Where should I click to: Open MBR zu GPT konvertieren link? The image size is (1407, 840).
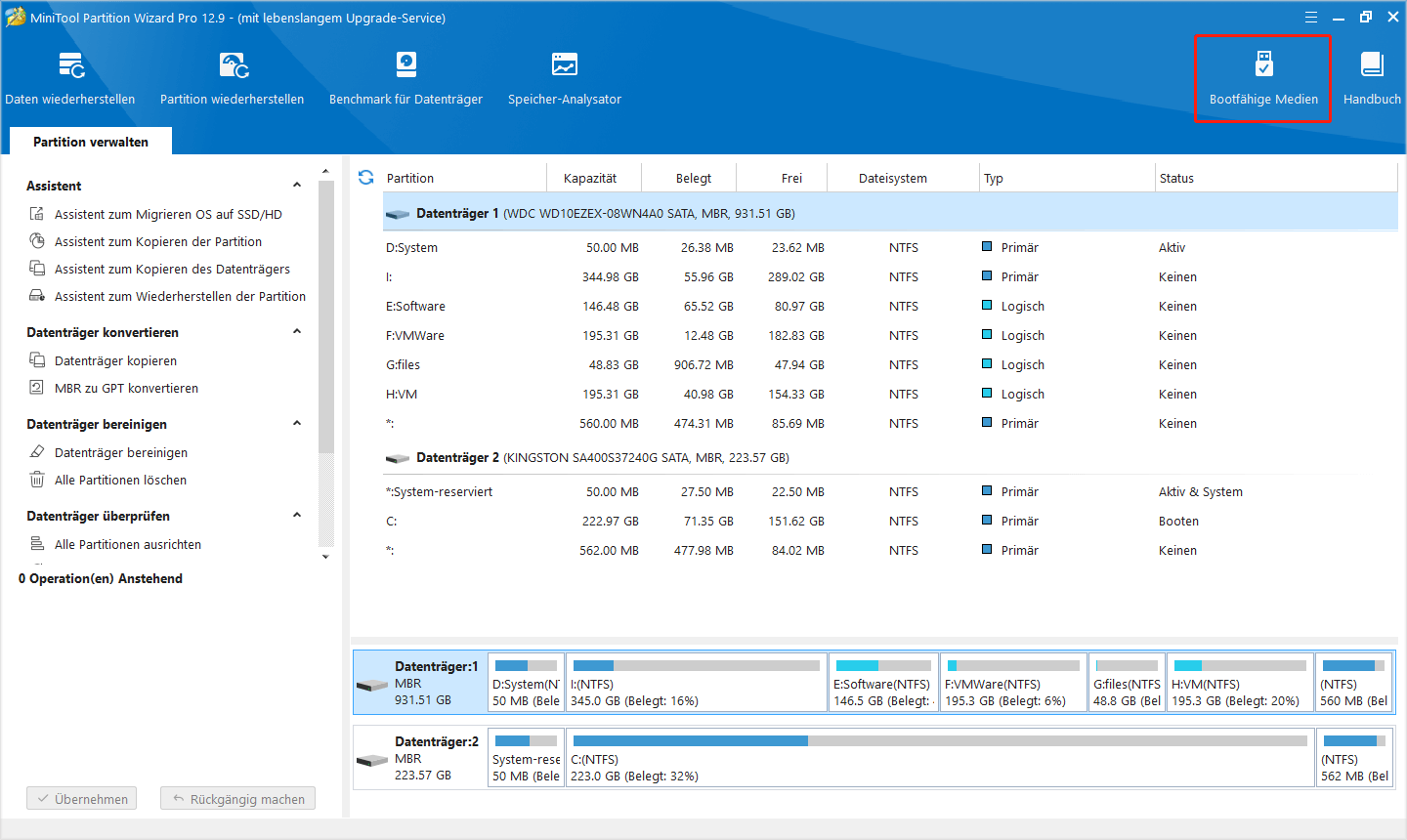[x=126, y=388]
